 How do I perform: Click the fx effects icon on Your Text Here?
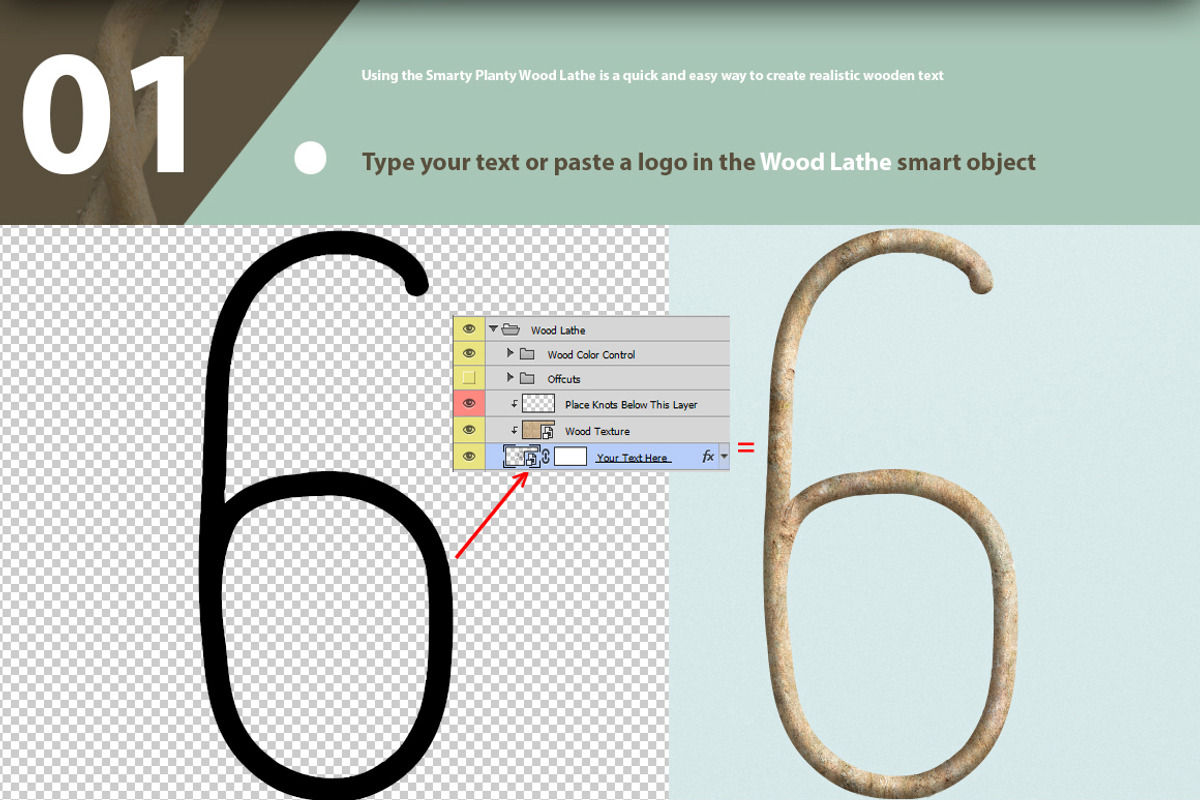pos(708,456)
